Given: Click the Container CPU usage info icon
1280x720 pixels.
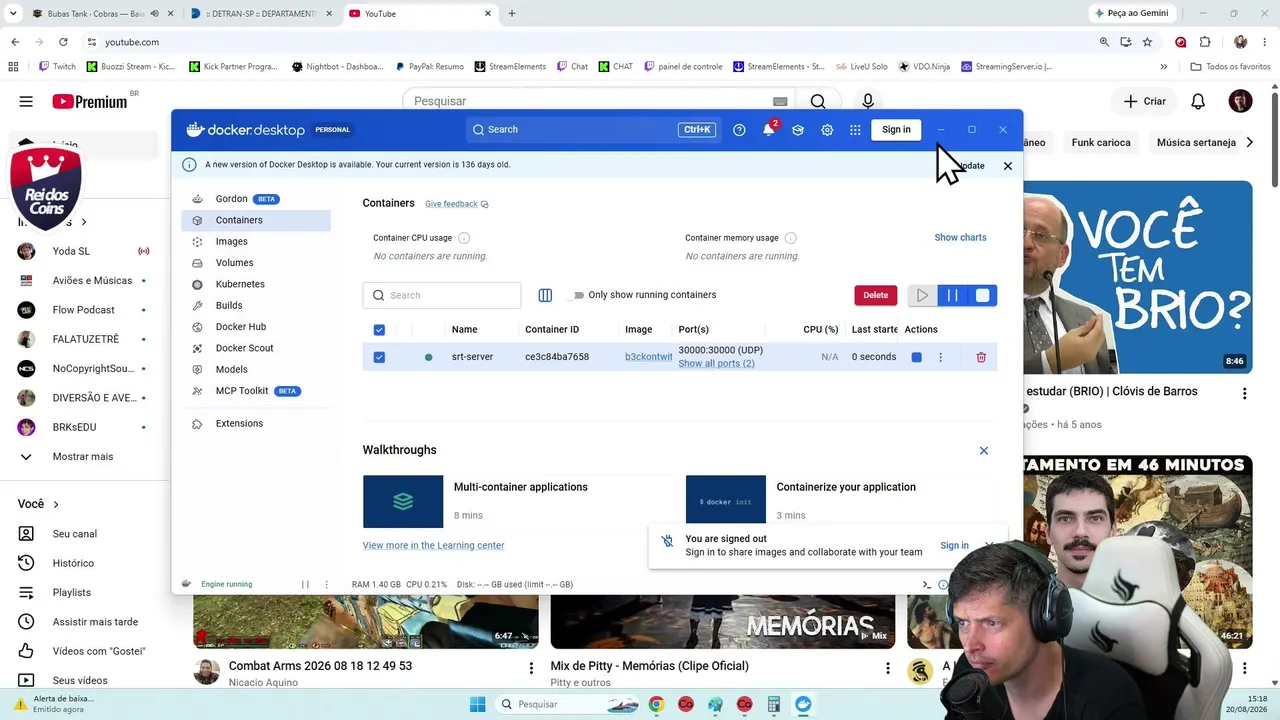Looking at the screenshot, I should [464, 238].
